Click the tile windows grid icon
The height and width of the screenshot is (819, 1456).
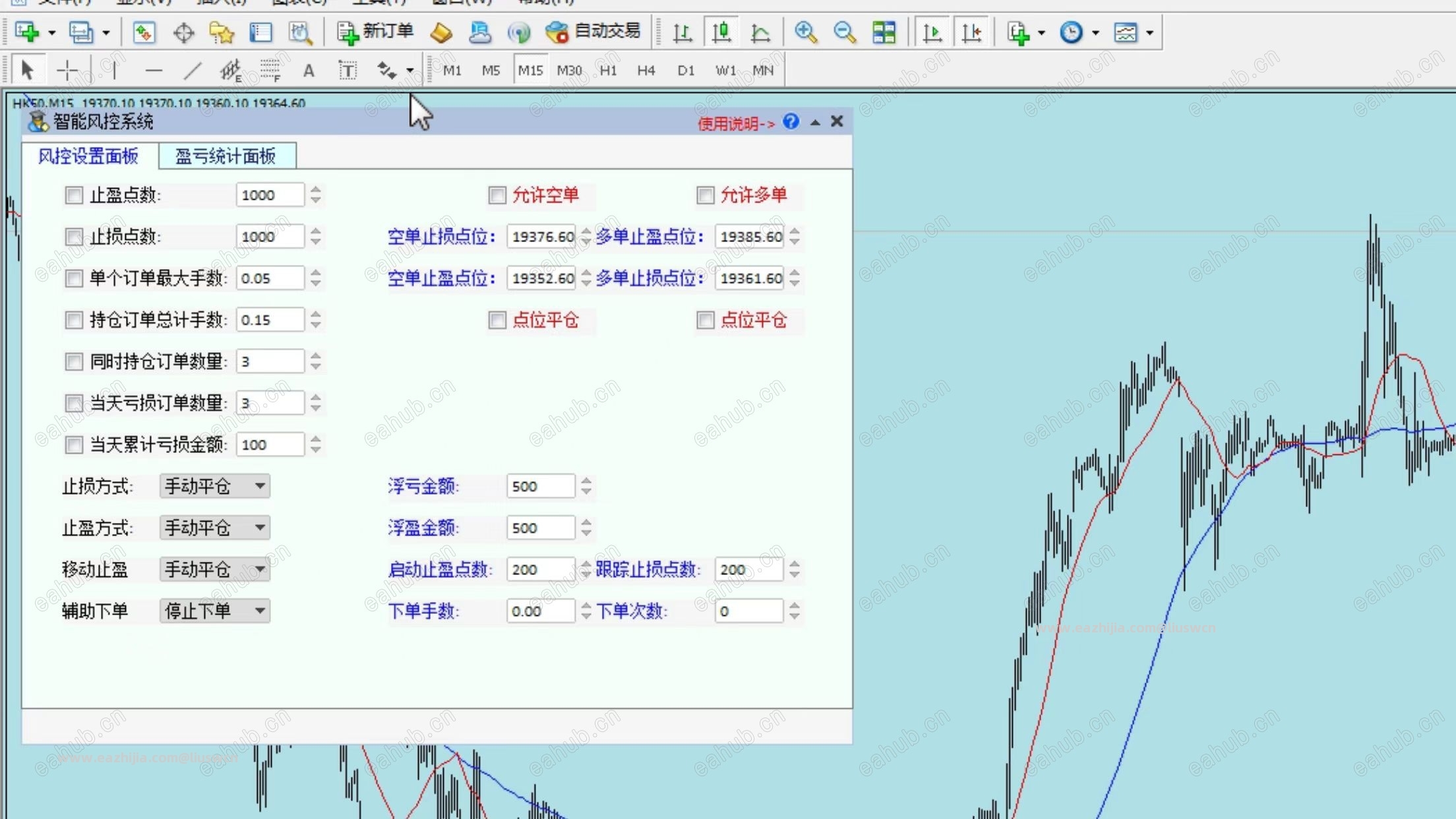coord(884,32)
